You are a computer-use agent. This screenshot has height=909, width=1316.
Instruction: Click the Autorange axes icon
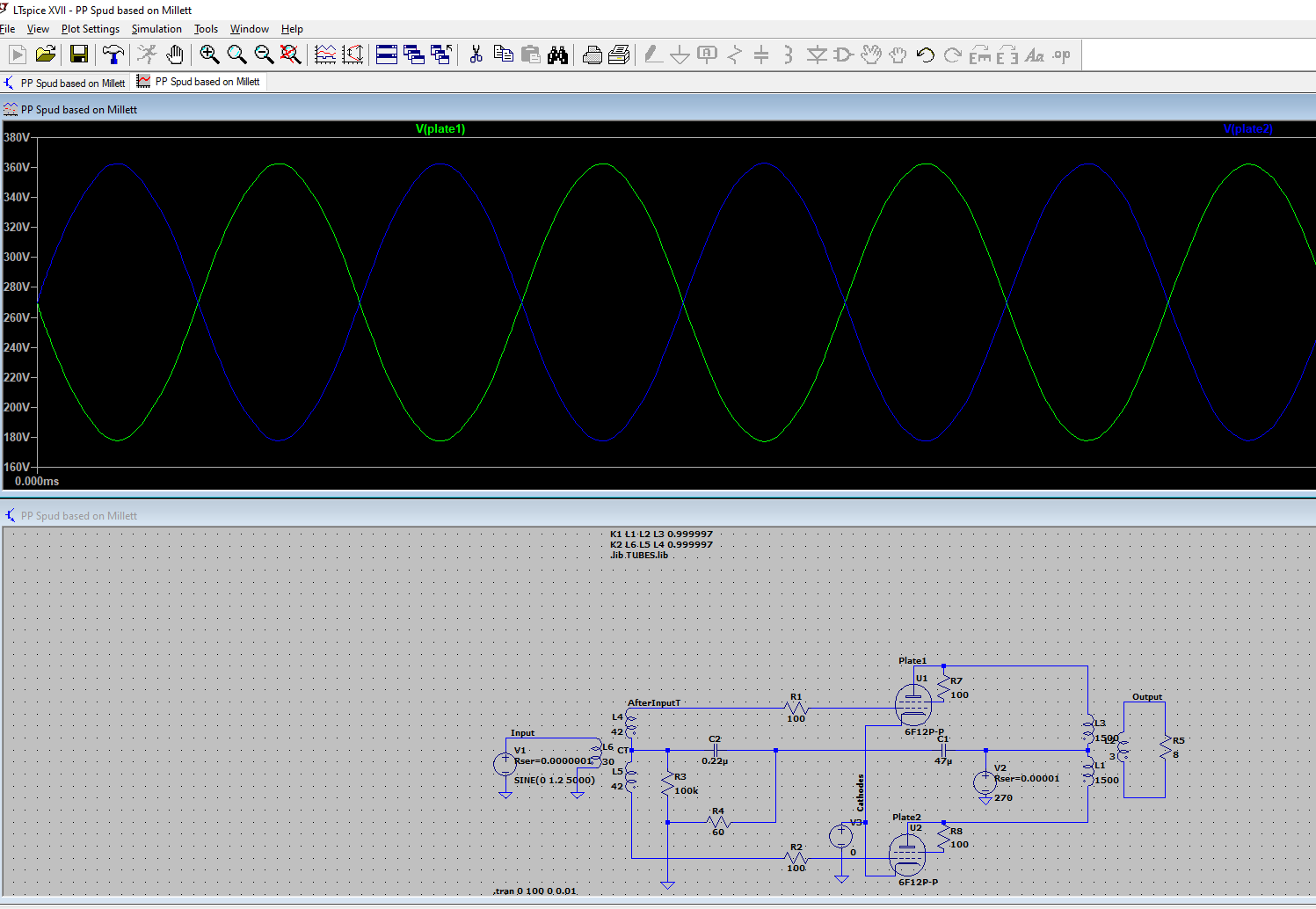(x=353, y=55)
